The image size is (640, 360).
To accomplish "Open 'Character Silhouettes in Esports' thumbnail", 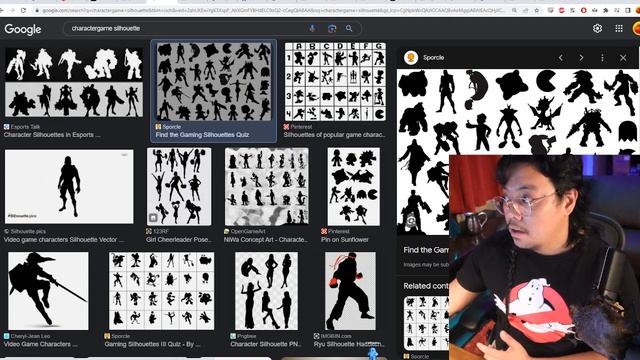I will pyautogui.click(x=74, y=82).
